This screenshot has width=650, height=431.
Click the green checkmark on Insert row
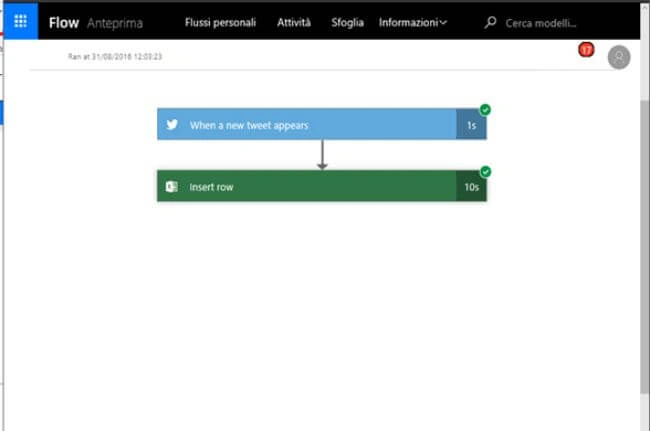[485, 172]
